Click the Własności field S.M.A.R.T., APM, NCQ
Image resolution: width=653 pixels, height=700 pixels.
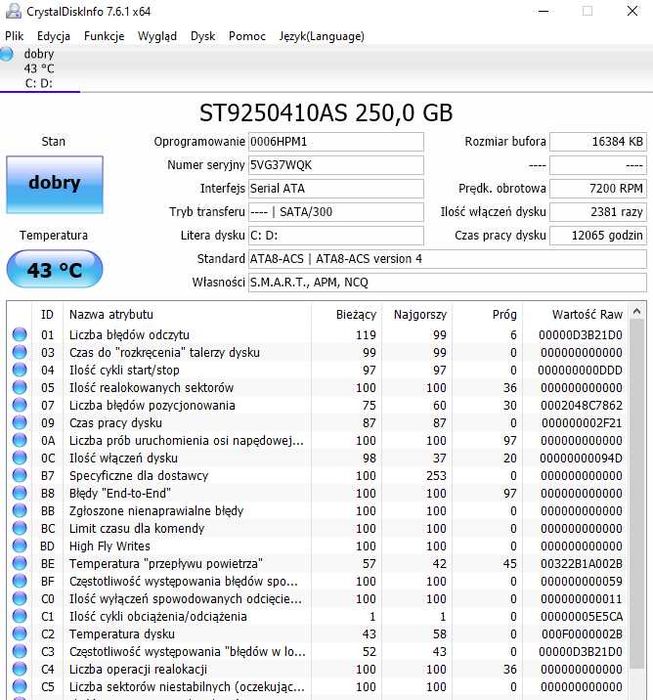(x=447, y=282)
